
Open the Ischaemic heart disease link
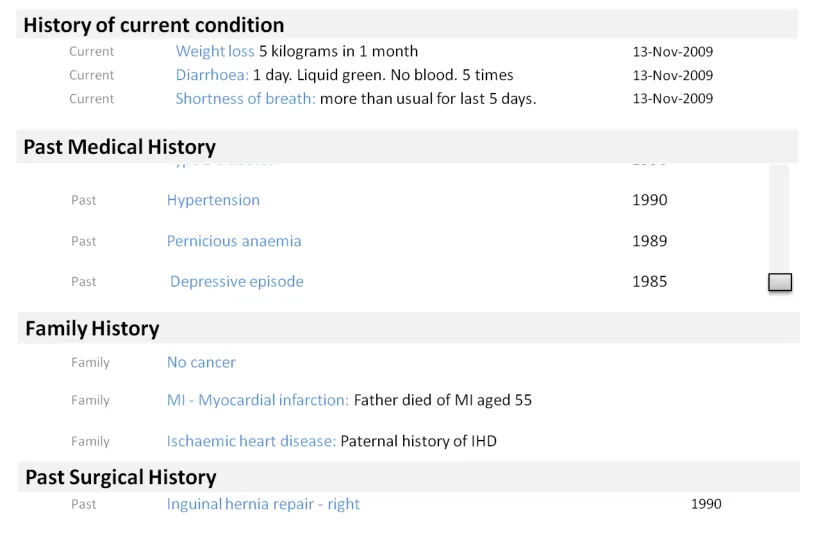(251, 441)
